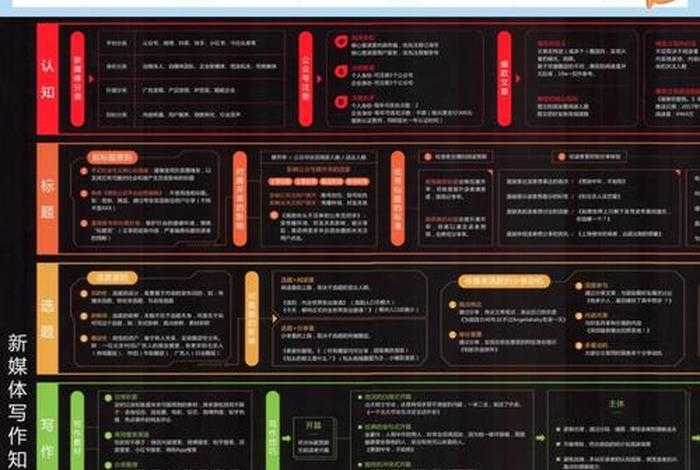Click the 新媒体写作 vertical title at bottom left
The image size is (700, 470).
[x=17, y=400]
